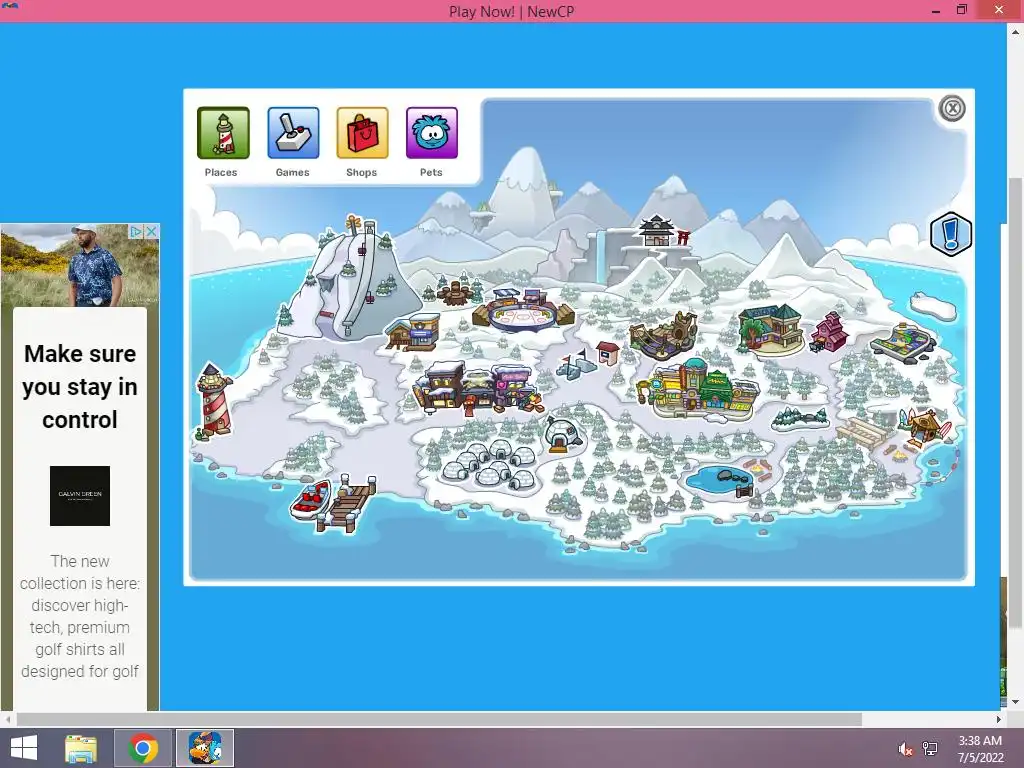
Task: Go to the Iceberg off the coast
Action: 933,306
